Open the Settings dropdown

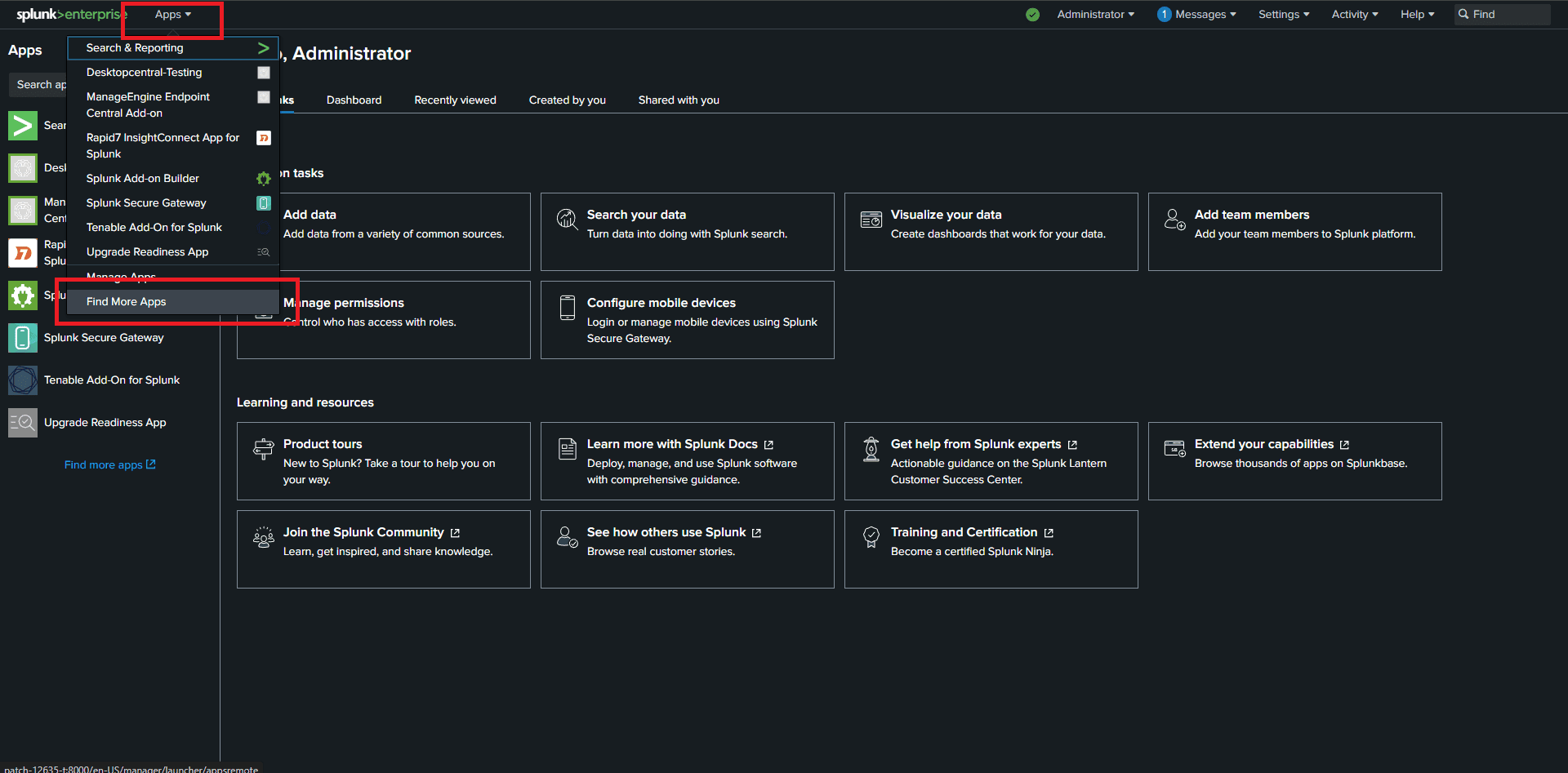click(1283, 15)
